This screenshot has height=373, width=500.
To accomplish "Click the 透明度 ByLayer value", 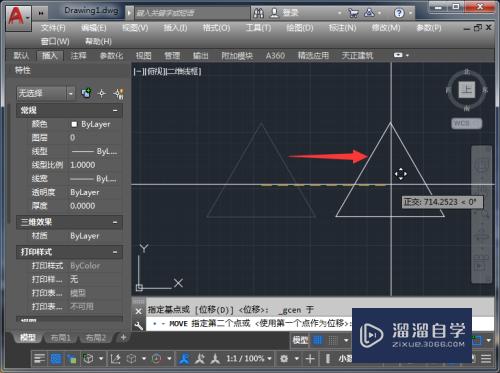I will [85, 193].
